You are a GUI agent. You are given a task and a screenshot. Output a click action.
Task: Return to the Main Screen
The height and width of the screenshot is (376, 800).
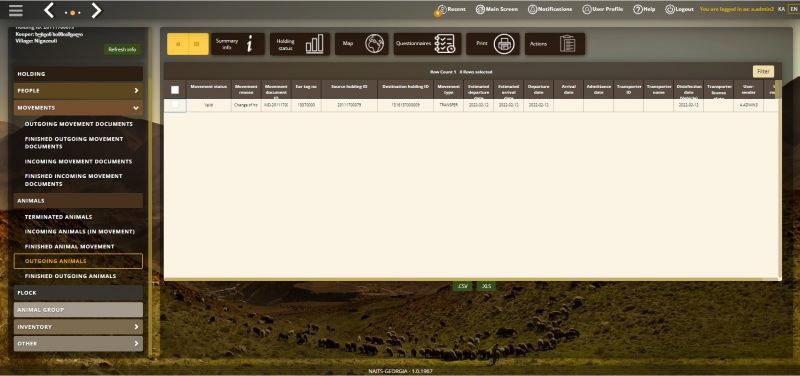point(496,9)
